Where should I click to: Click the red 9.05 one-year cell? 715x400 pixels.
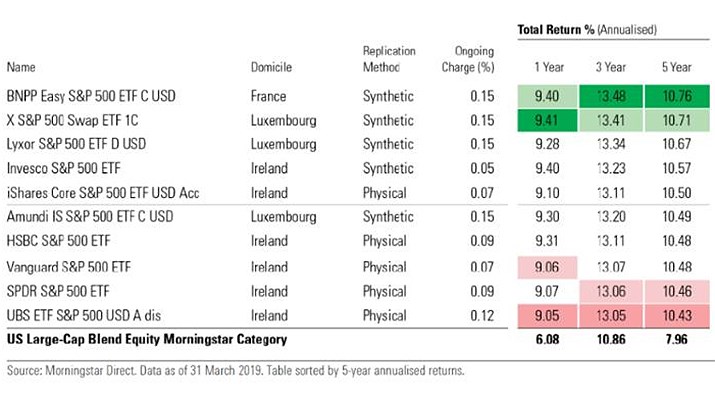546,315
